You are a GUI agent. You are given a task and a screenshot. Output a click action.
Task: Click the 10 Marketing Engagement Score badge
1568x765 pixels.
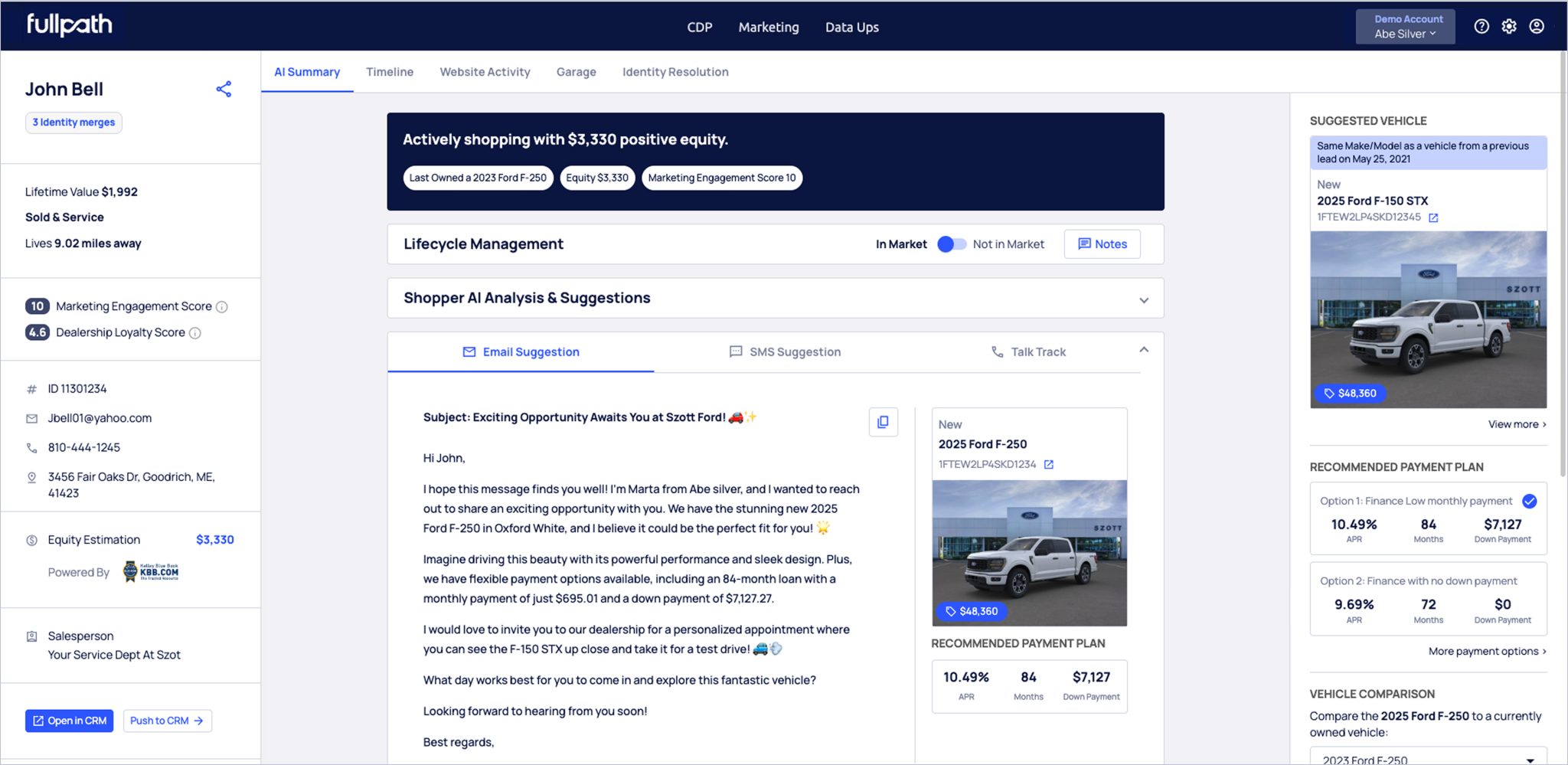click(37, 307)
